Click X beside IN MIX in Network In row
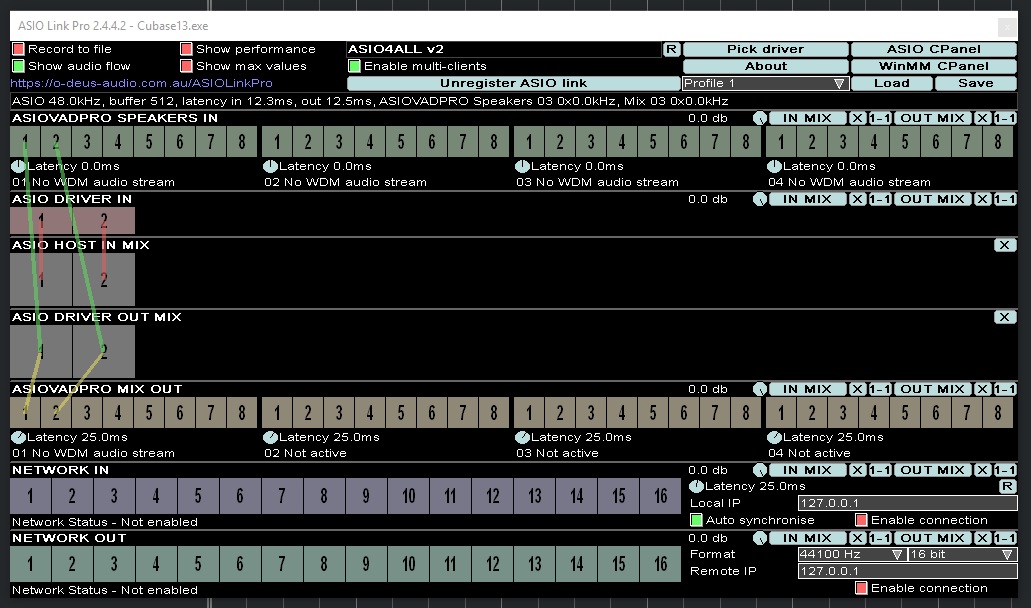 [857, 471]
